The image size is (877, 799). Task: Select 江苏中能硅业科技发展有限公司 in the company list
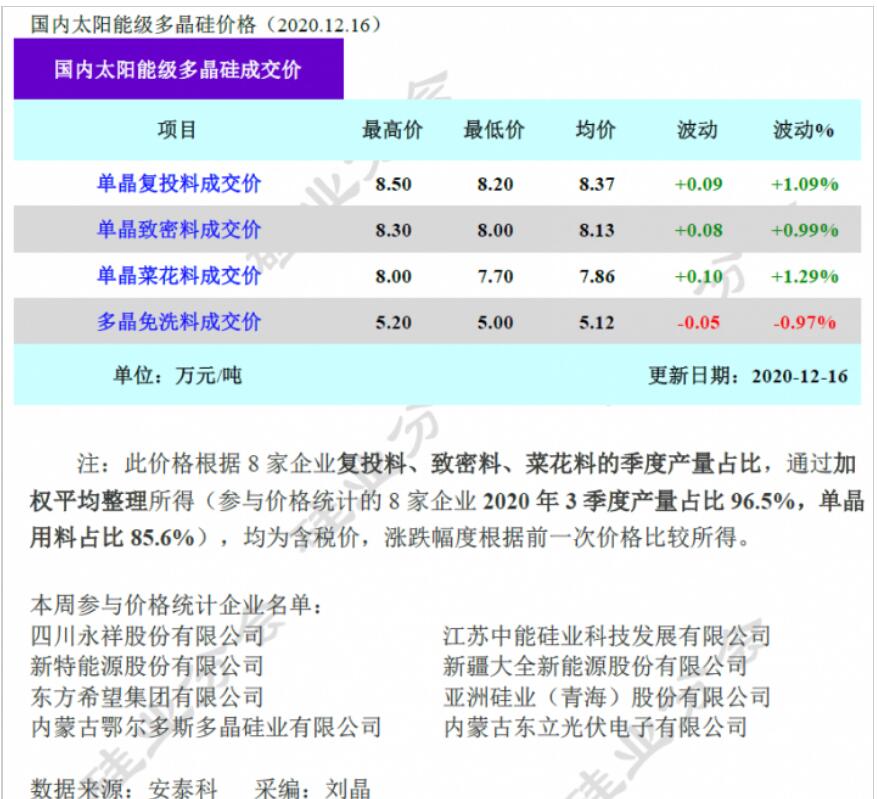pyautogui.click(x=607, y=636)
